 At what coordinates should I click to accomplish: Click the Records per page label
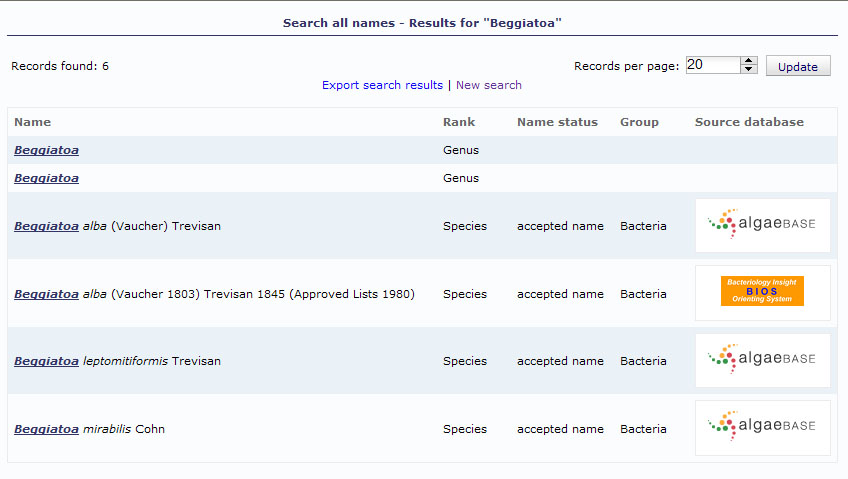(626, 66)
